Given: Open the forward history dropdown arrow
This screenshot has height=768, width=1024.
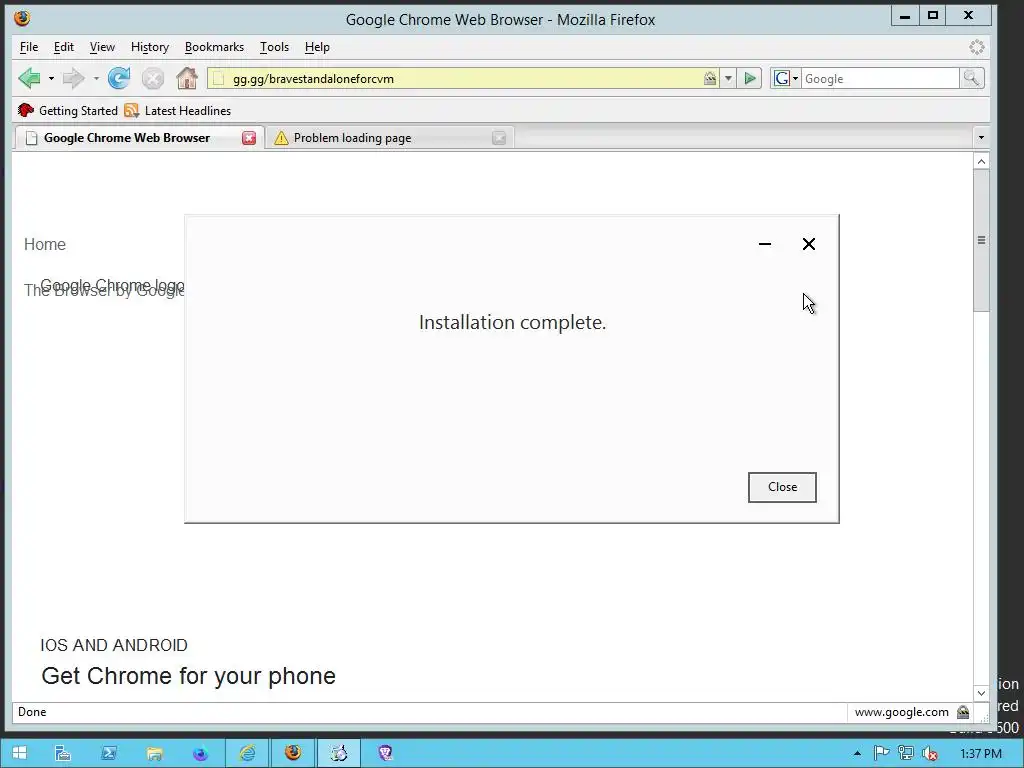Looking at the screenshot, I should [96, 78].
